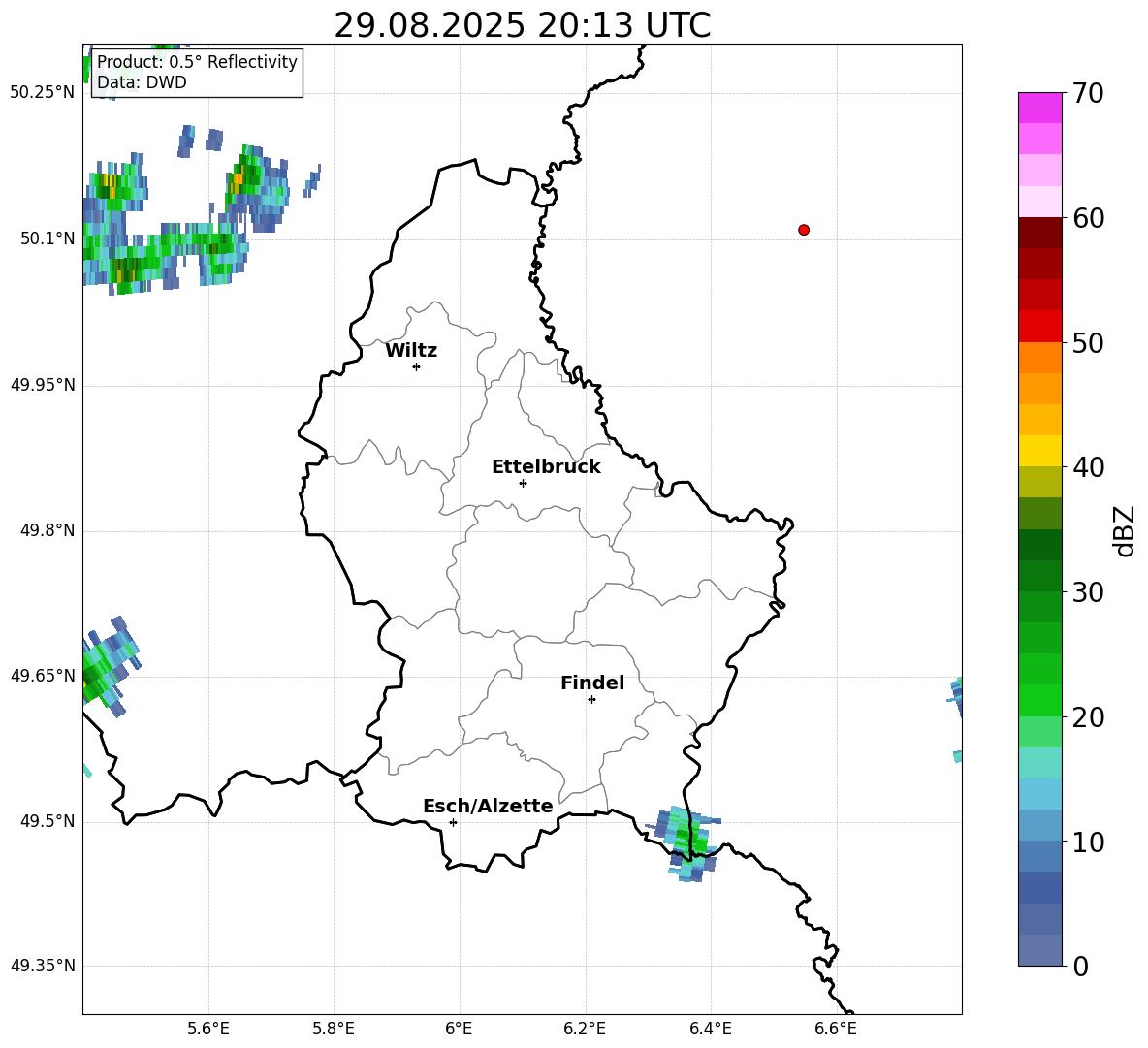Click the colorbar label 20
The height and width of the screenshot is (1048, 1148).
click(x=1089, y=716)
